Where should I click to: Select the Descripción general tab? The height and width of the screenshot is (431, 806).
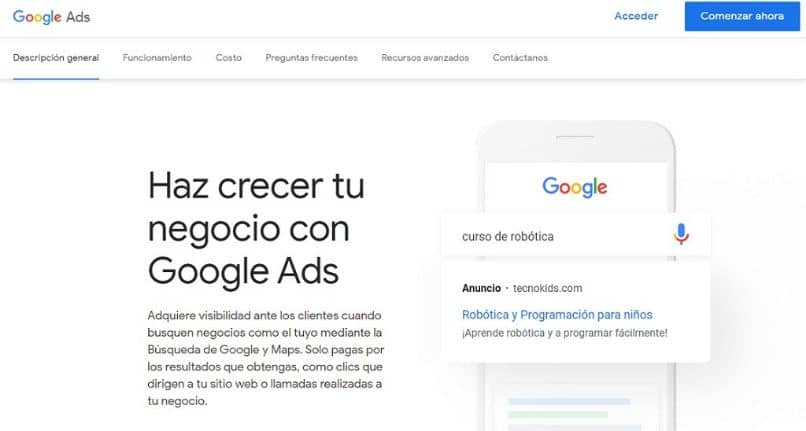(x=56, y=58)
